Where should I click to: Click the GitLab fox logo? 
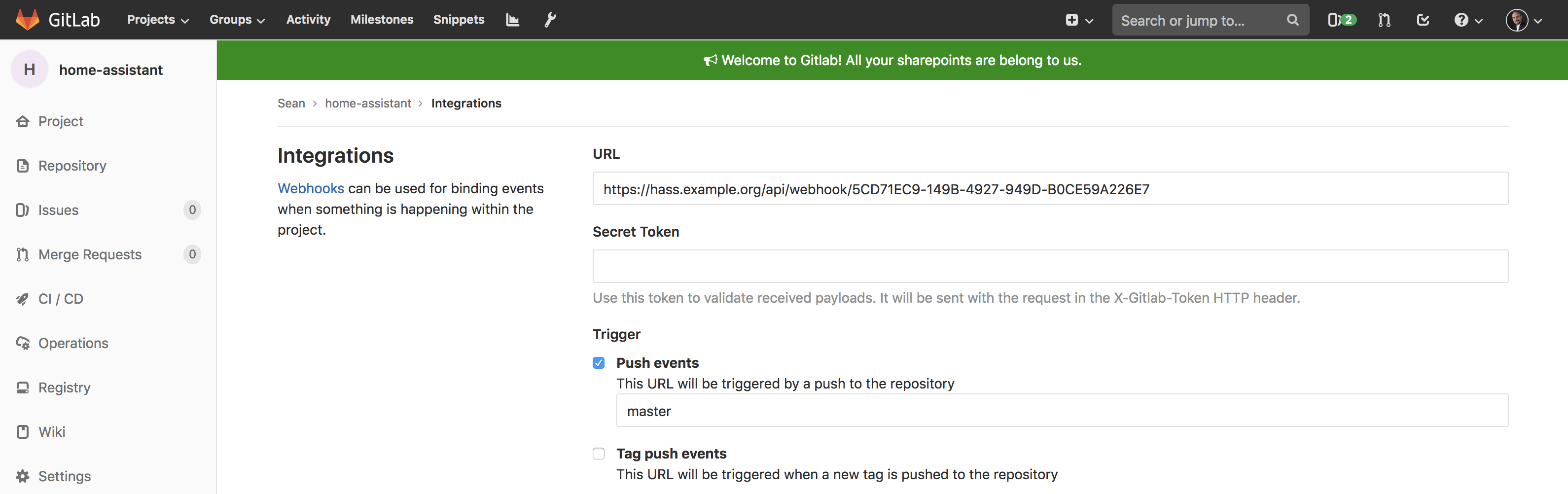click(x=28, y=19)
